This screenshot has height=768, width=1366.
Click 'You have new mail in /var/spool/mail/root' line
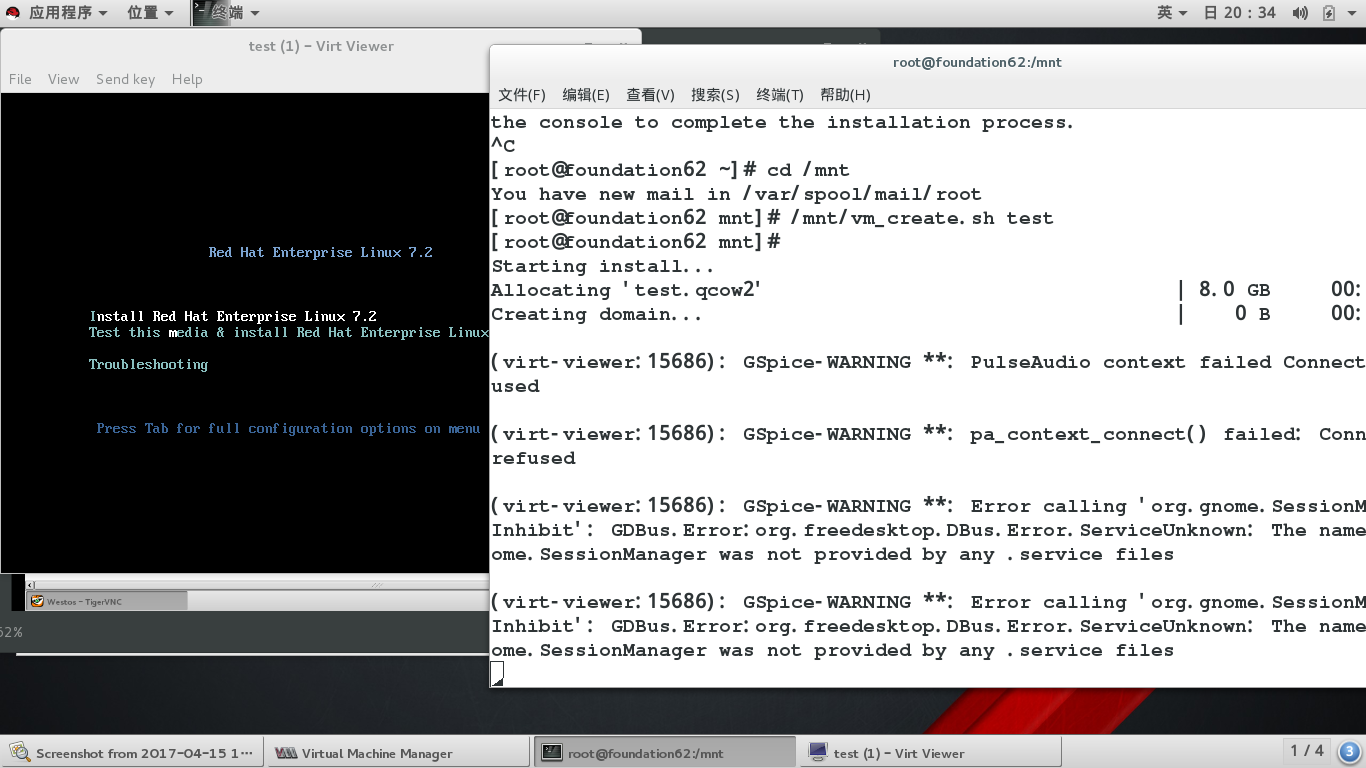(x=736, y=194)
